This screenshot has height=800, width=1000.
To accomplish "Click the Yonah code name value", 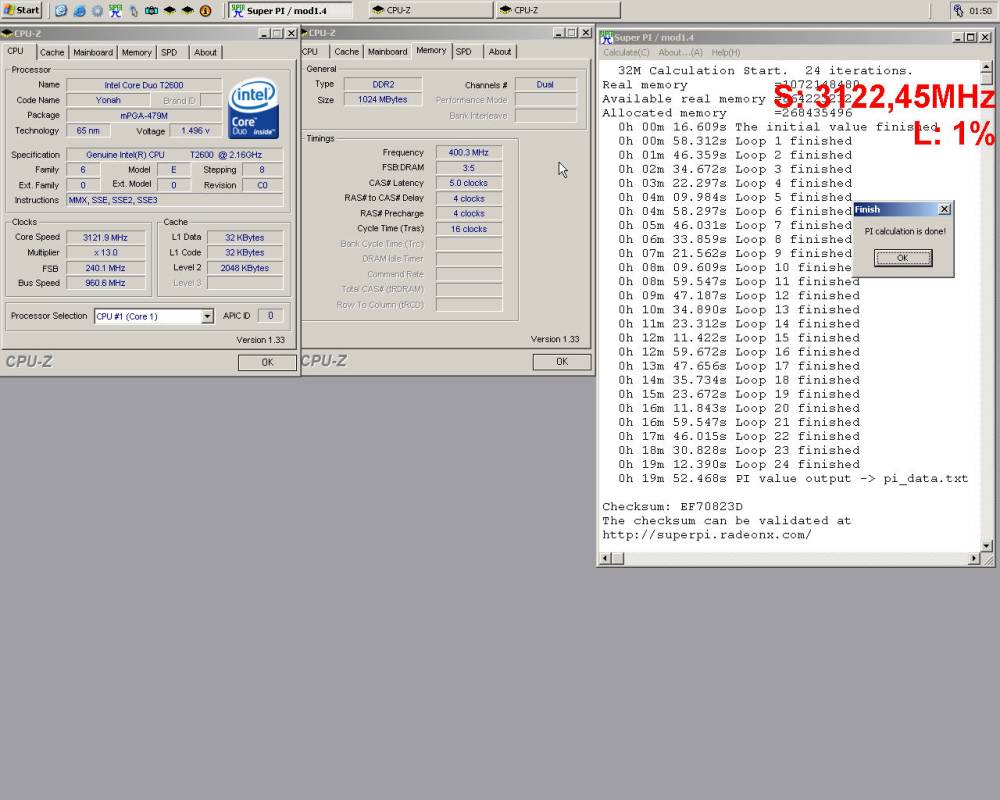I will [108, 100].
